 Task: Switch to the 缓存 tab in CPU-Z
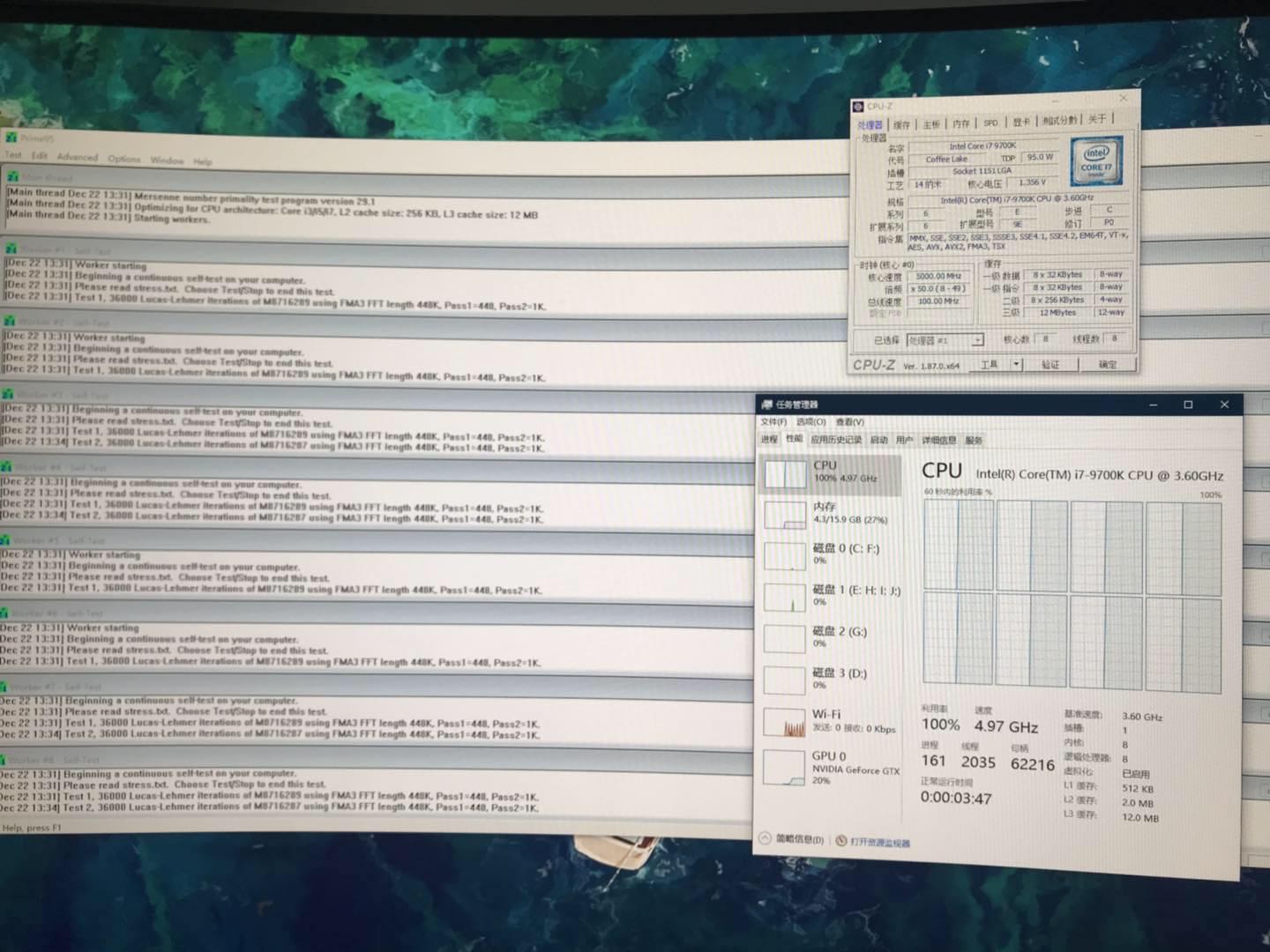tap(901, 124)
